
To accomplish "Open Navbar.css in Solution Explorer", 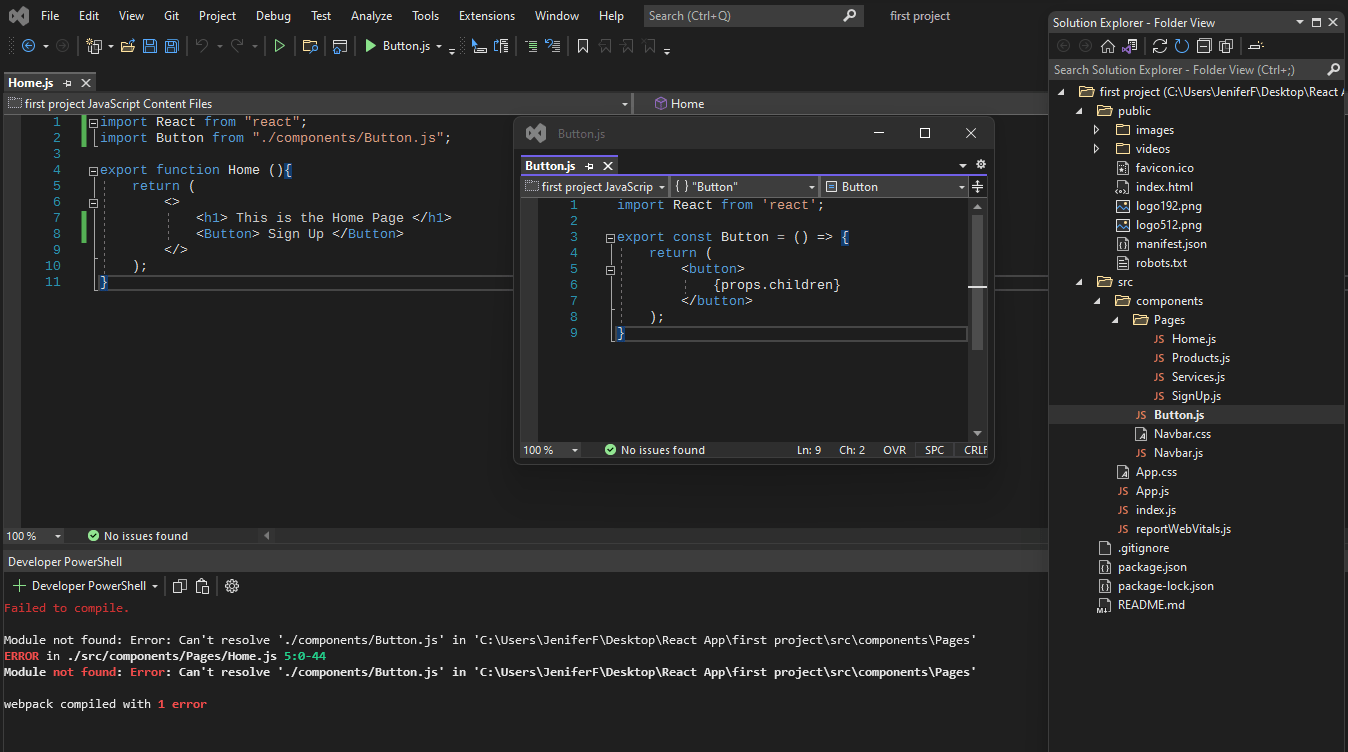I will (x=1182, y=434).
